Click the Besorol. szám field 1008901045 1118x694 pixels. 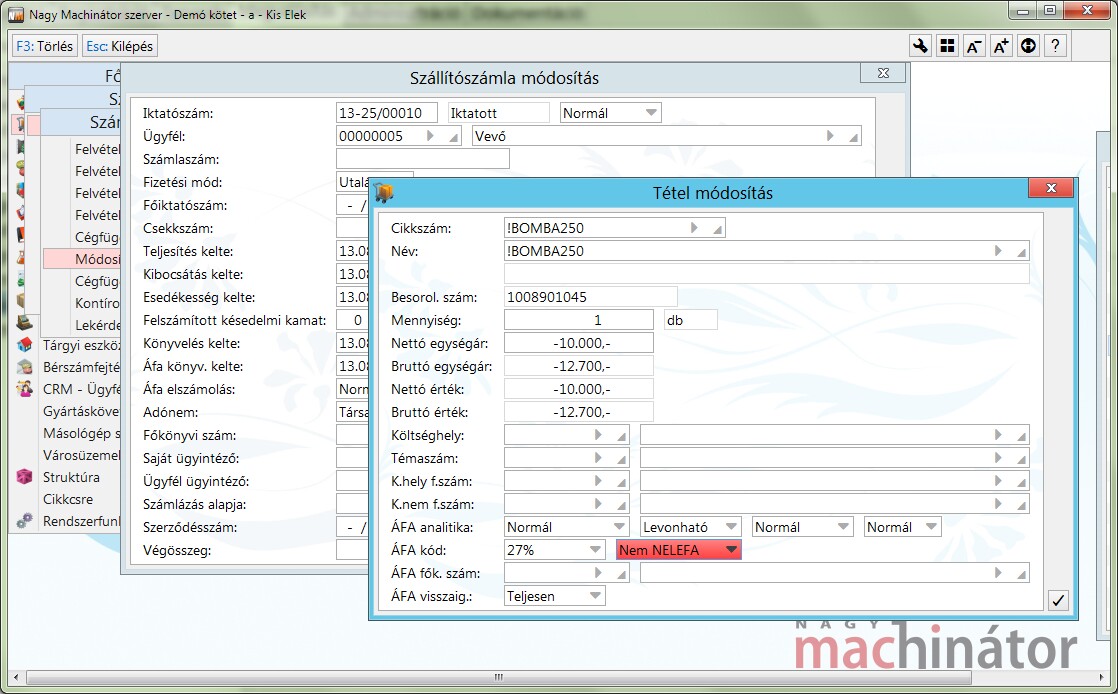pyautogui.click(x=590, y=297)
